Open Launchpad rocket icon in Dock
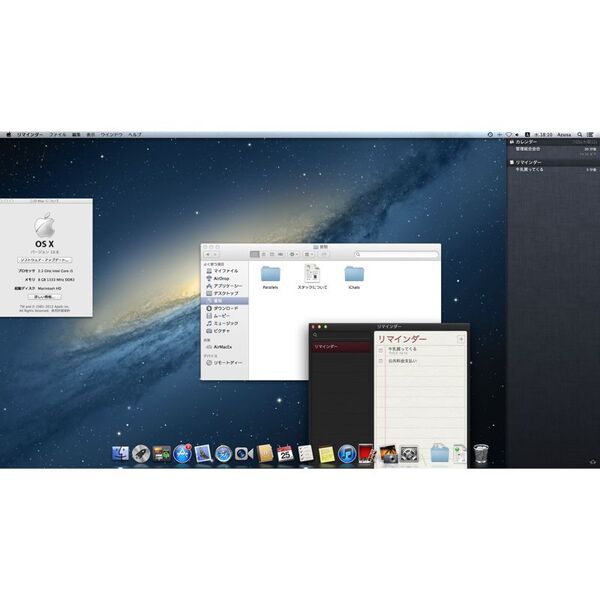This screenshot has height=600, width=600. click(141, 454)
